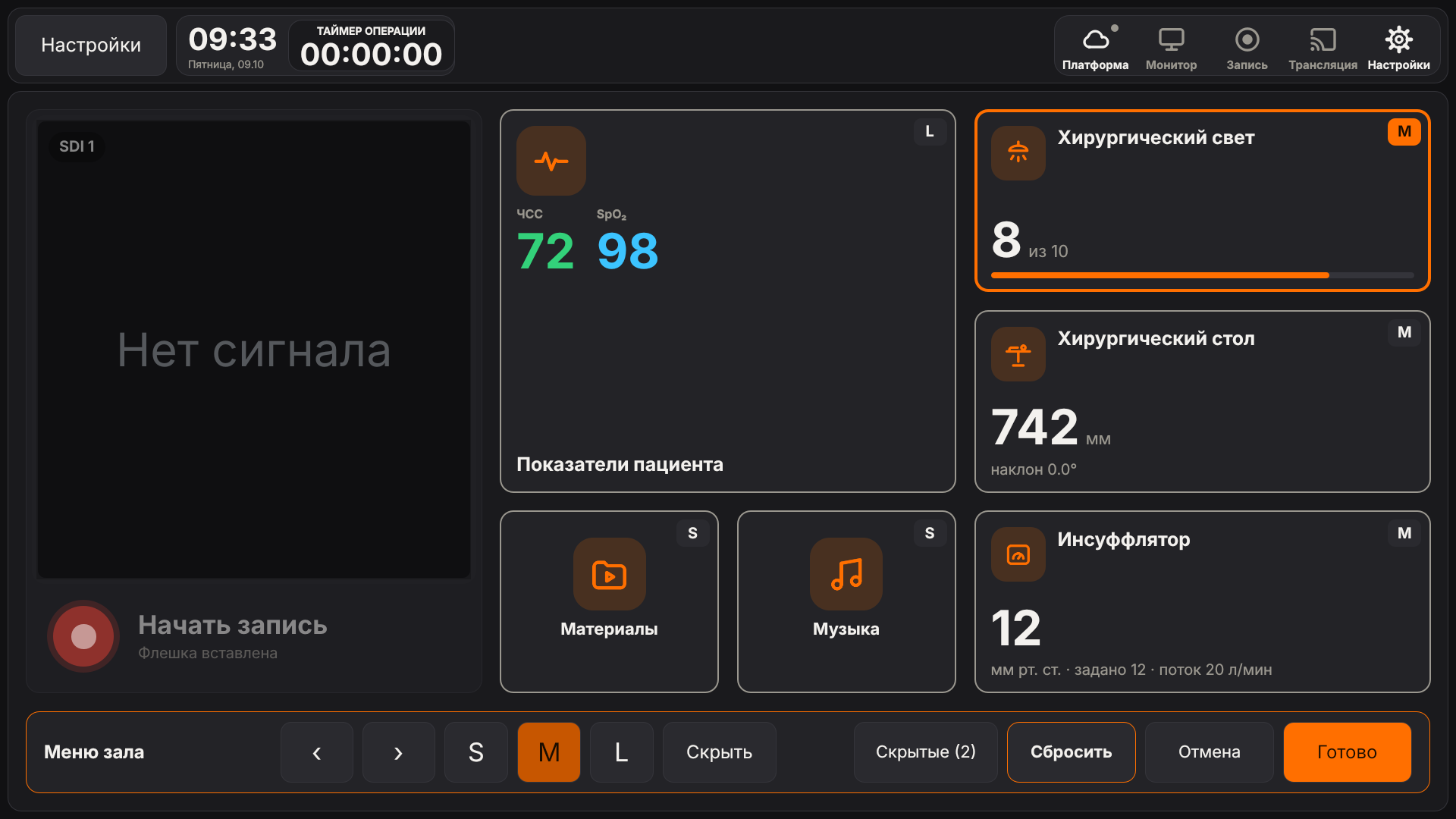This screenshot has height=819, width=1456.
Task: Click the Нет сигнала video preview
Action: pos(254,350)
